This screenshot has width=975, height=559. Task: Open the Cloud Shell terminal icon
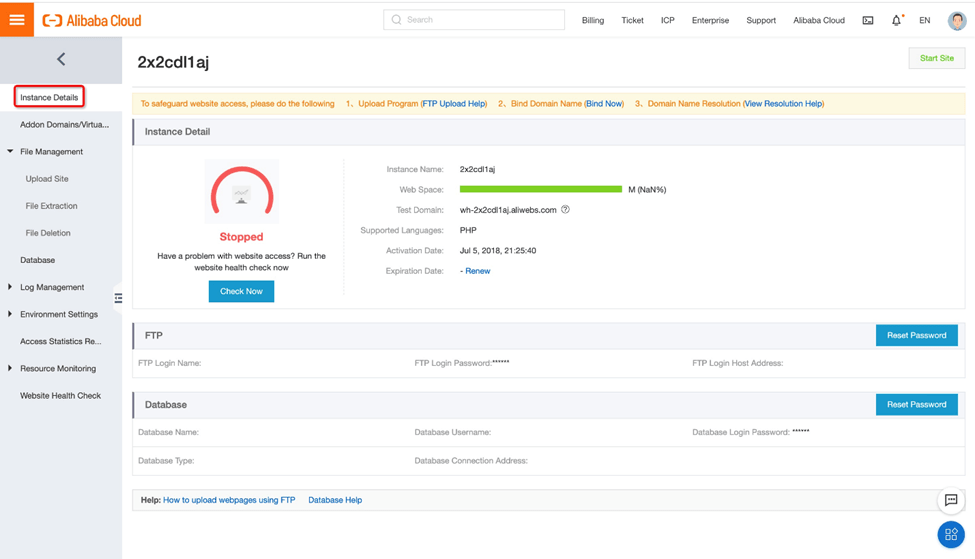(x=867, y=20)
